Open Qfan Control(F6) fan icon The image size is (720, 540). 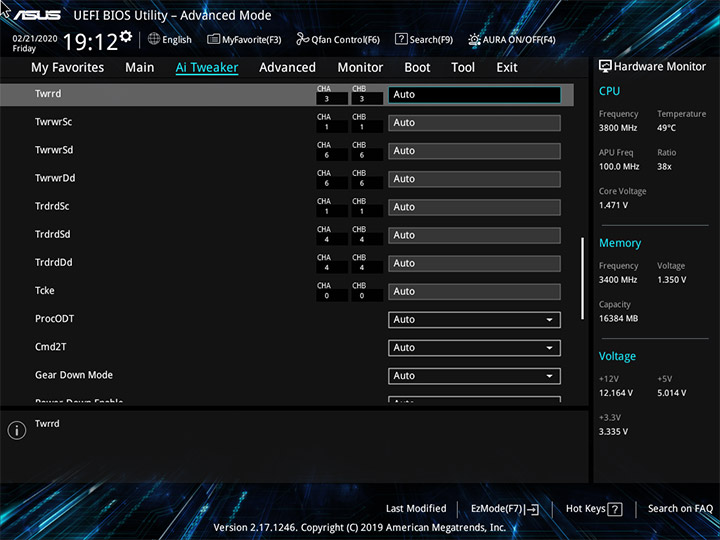click(x=302, y=39)
